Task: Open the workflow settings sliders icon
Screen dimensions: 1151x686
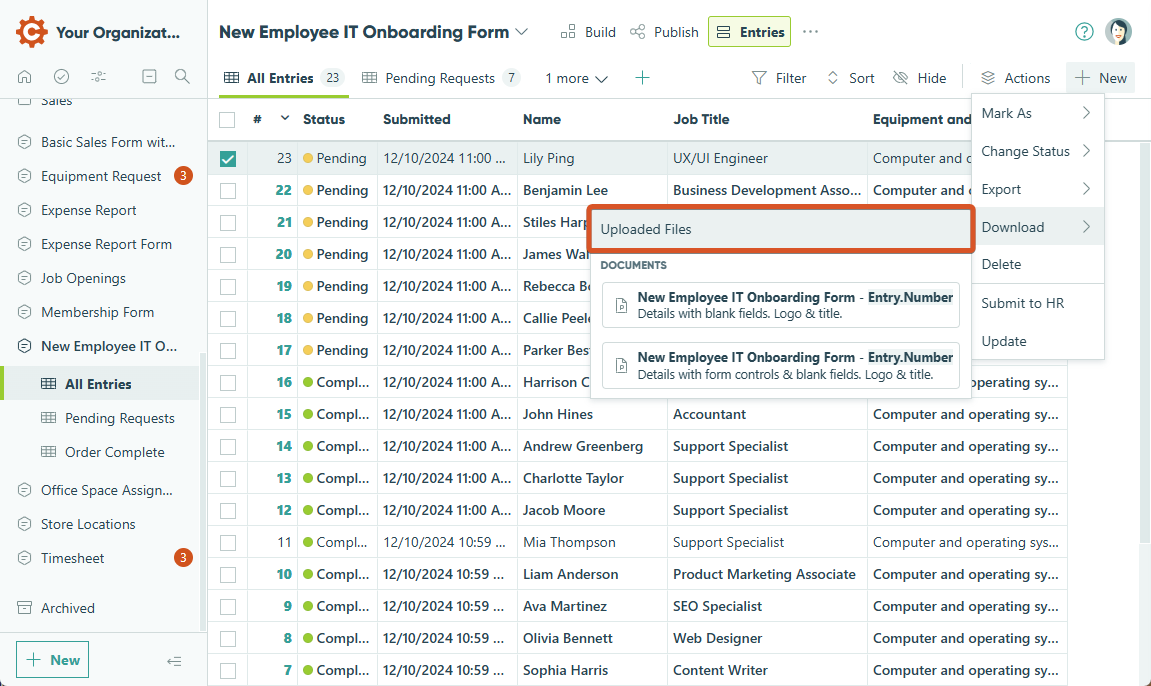Action: [98, 76]
